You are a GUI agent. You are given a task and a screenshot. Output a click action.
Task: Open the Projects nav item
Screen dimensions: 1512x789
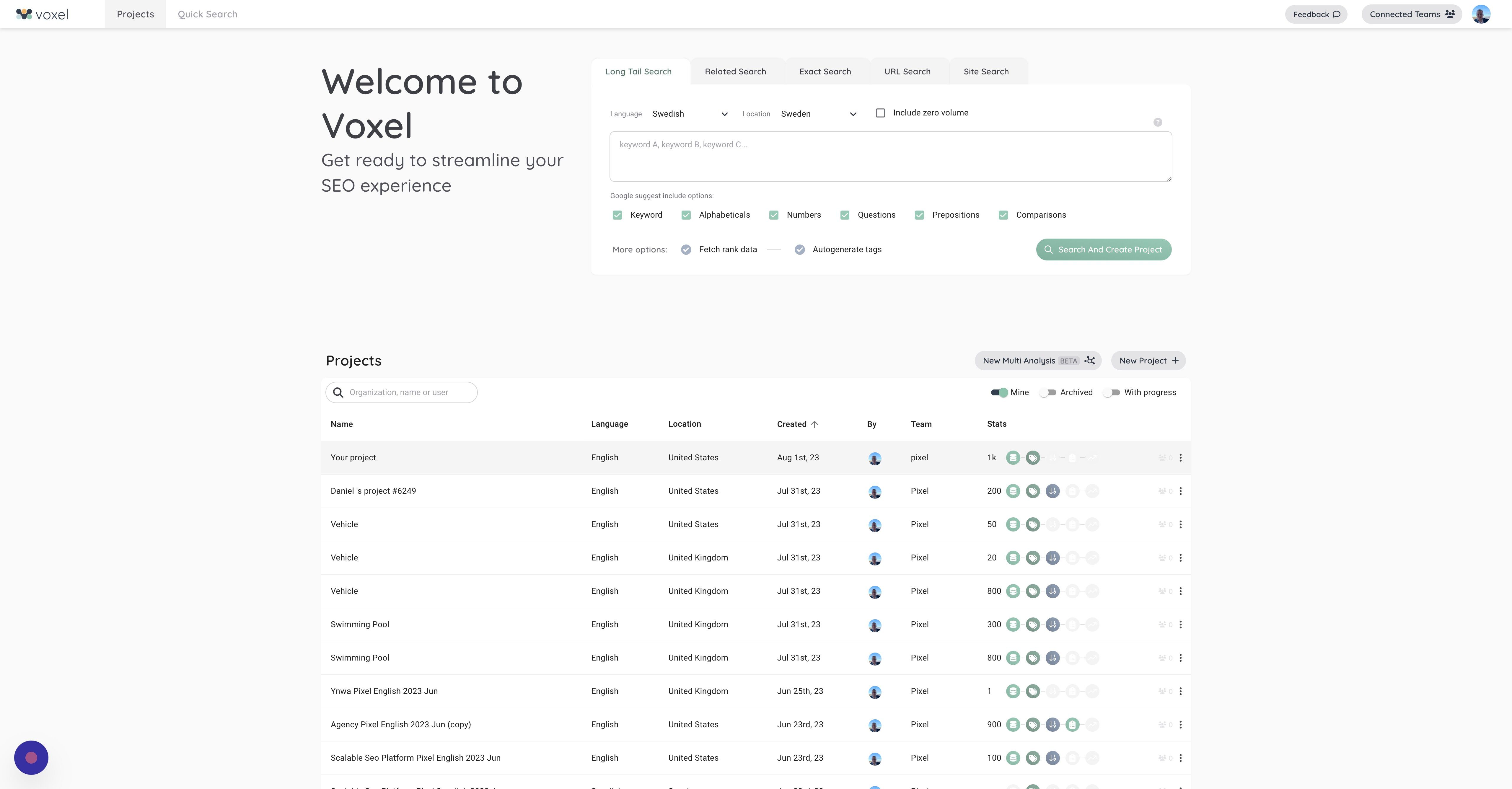136,14
